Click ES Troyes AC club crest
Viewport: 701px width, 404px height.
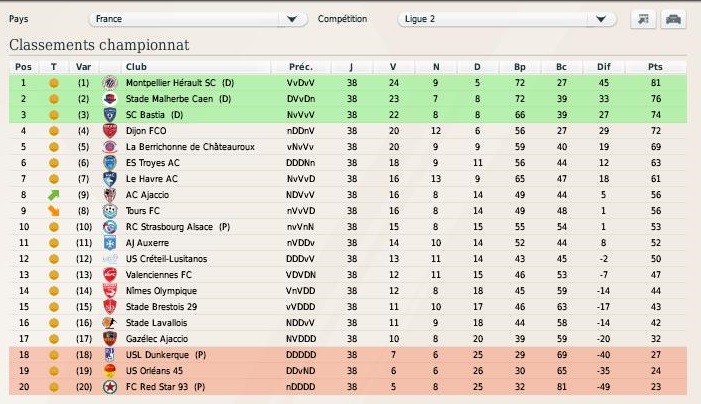[110, 163]
